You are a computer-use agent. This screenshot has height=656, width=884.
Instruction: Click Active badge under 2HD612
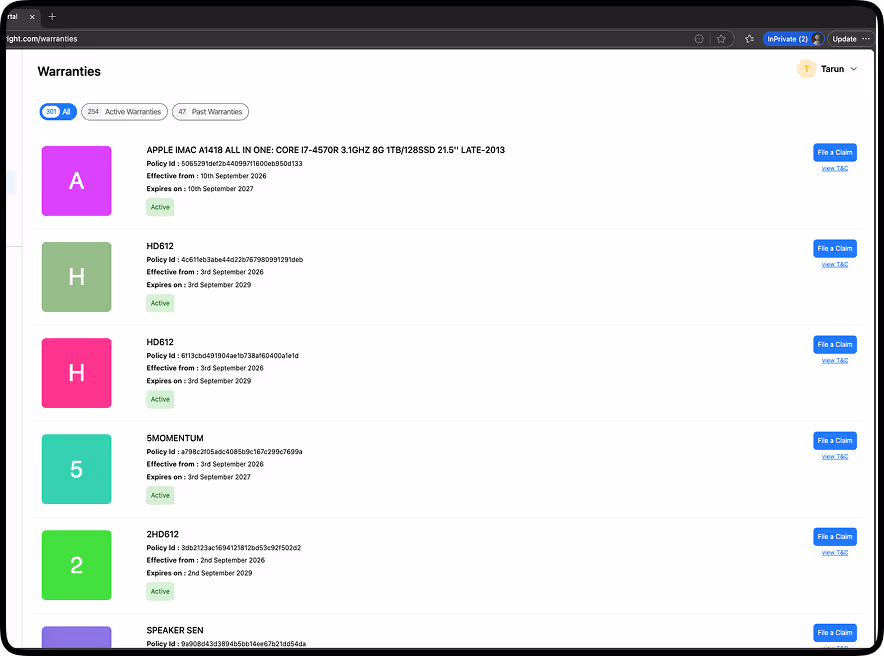click(x=160, y=591)
